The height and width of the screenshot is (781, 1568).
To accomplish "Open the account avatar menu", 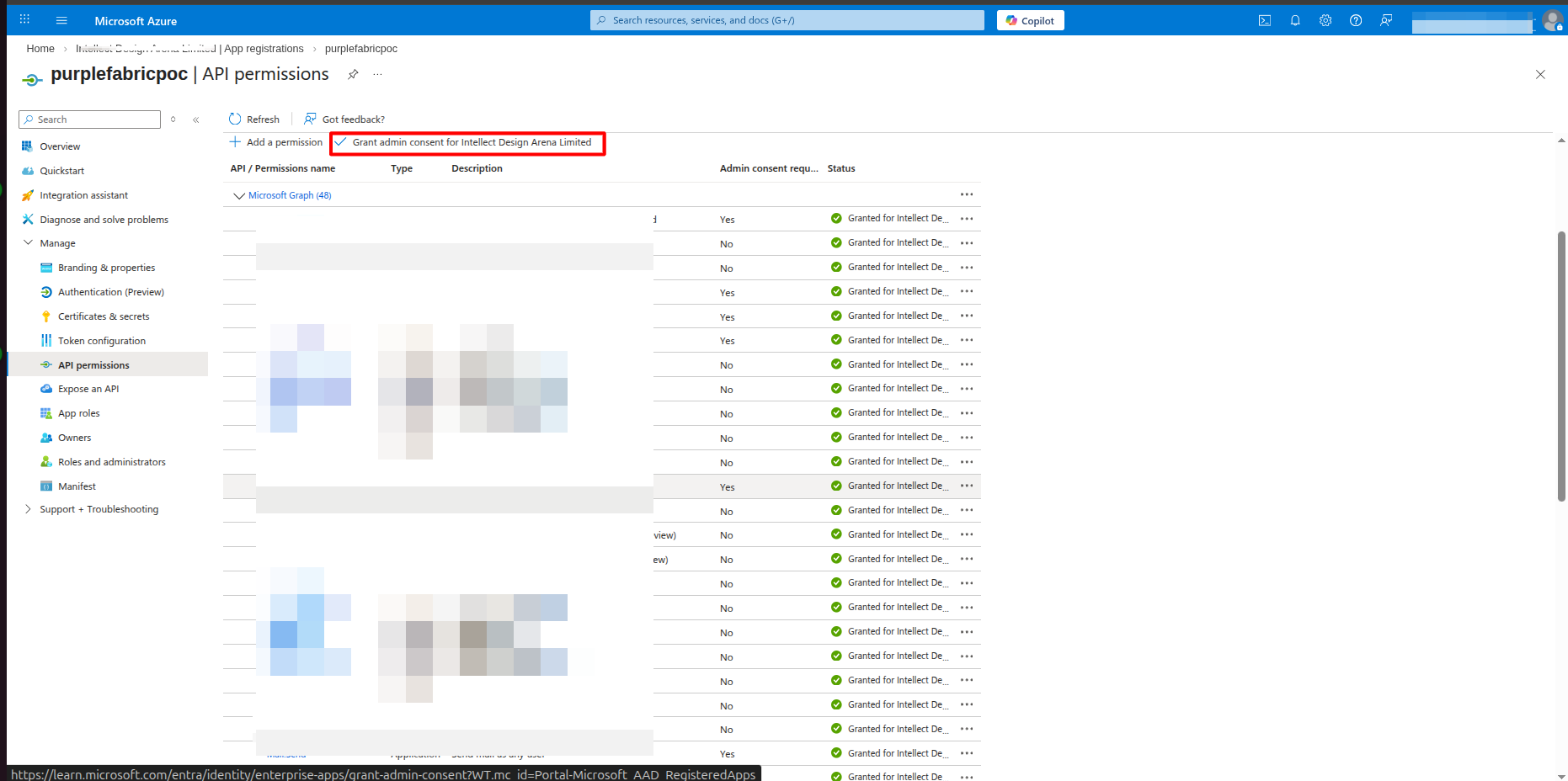I will pyautogui.click(x=1552, y=20).
